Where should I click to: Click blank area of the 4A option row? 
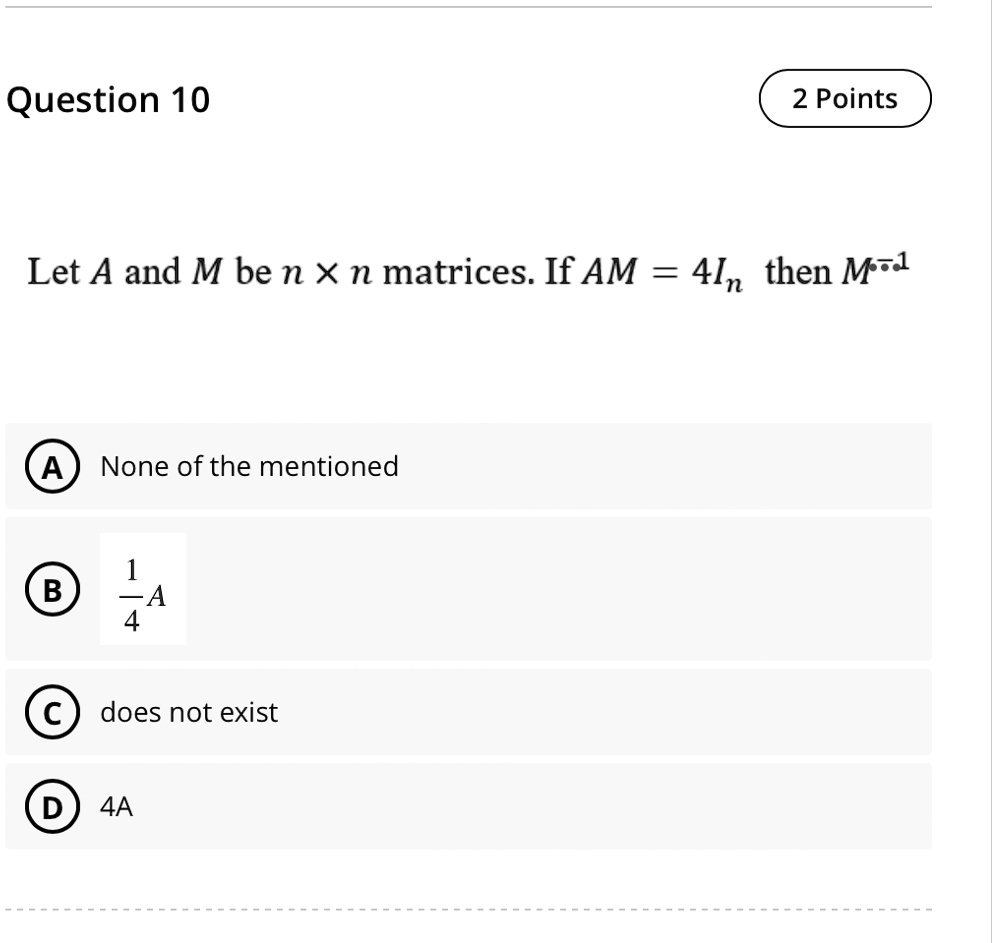click(531, 806)
